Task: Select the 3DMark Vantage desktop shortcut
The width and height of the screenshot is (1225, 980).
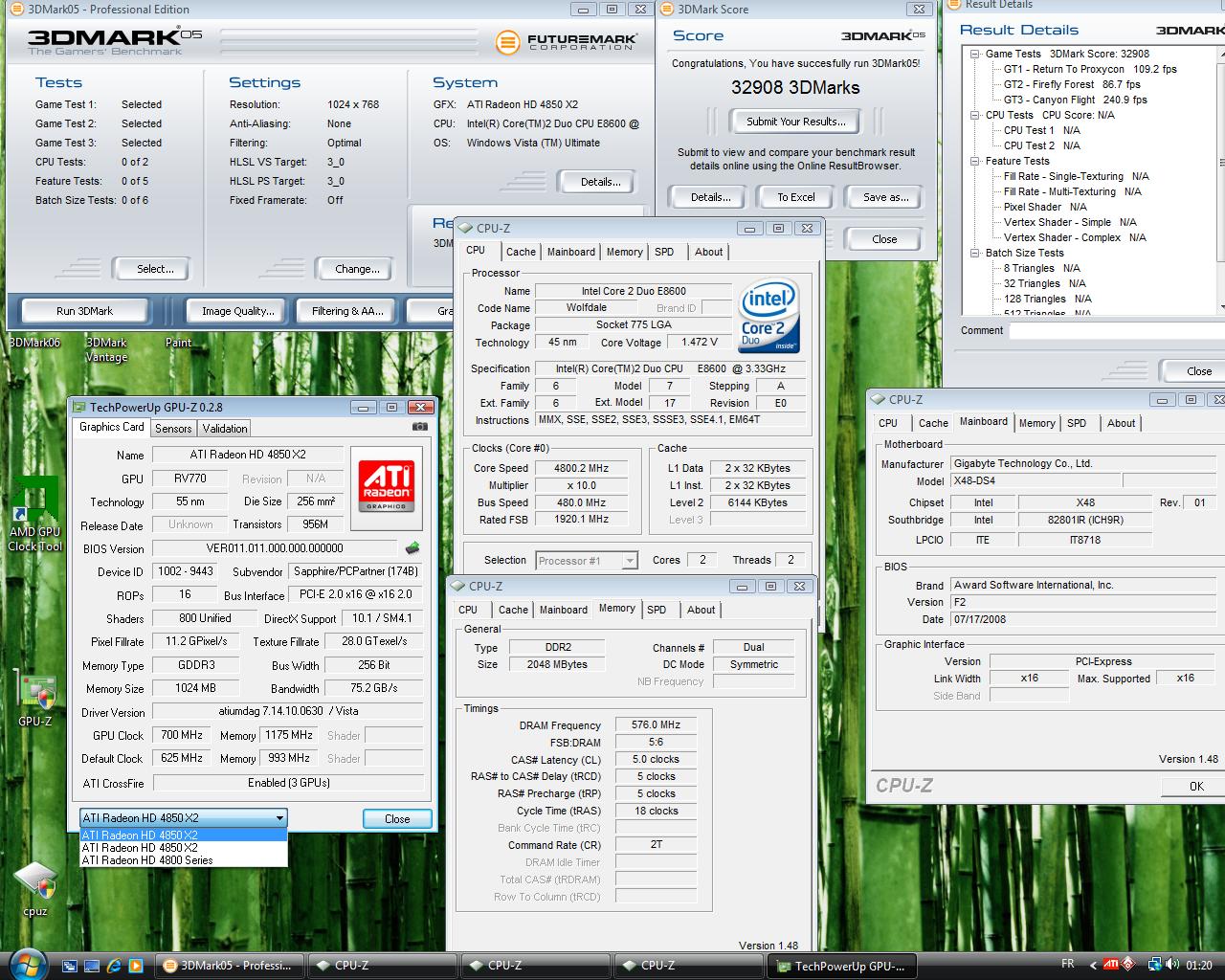Action: 106,349
